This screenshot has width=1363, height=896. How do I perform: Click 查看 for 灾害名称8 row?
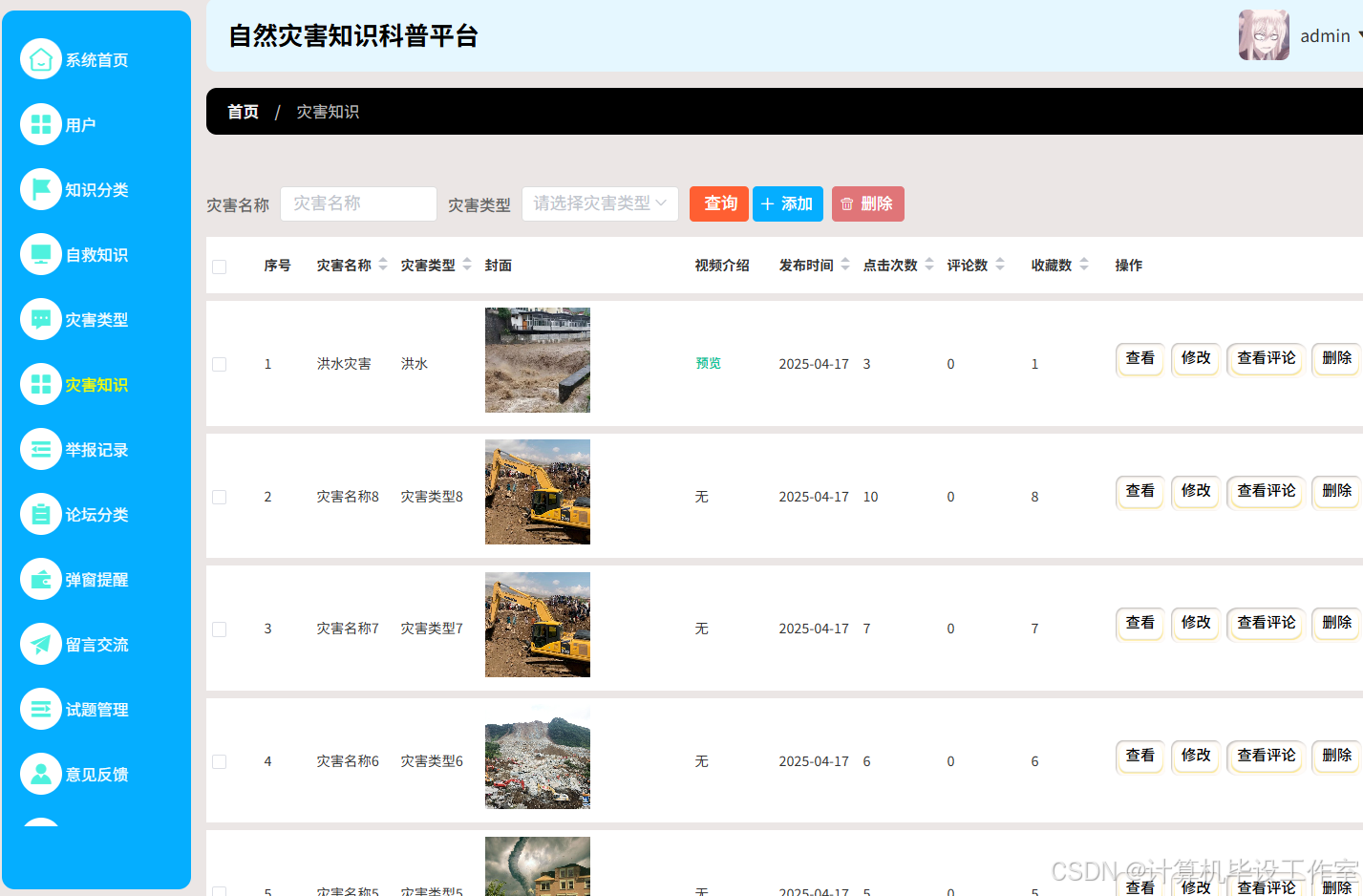[x=1139, y=491]
